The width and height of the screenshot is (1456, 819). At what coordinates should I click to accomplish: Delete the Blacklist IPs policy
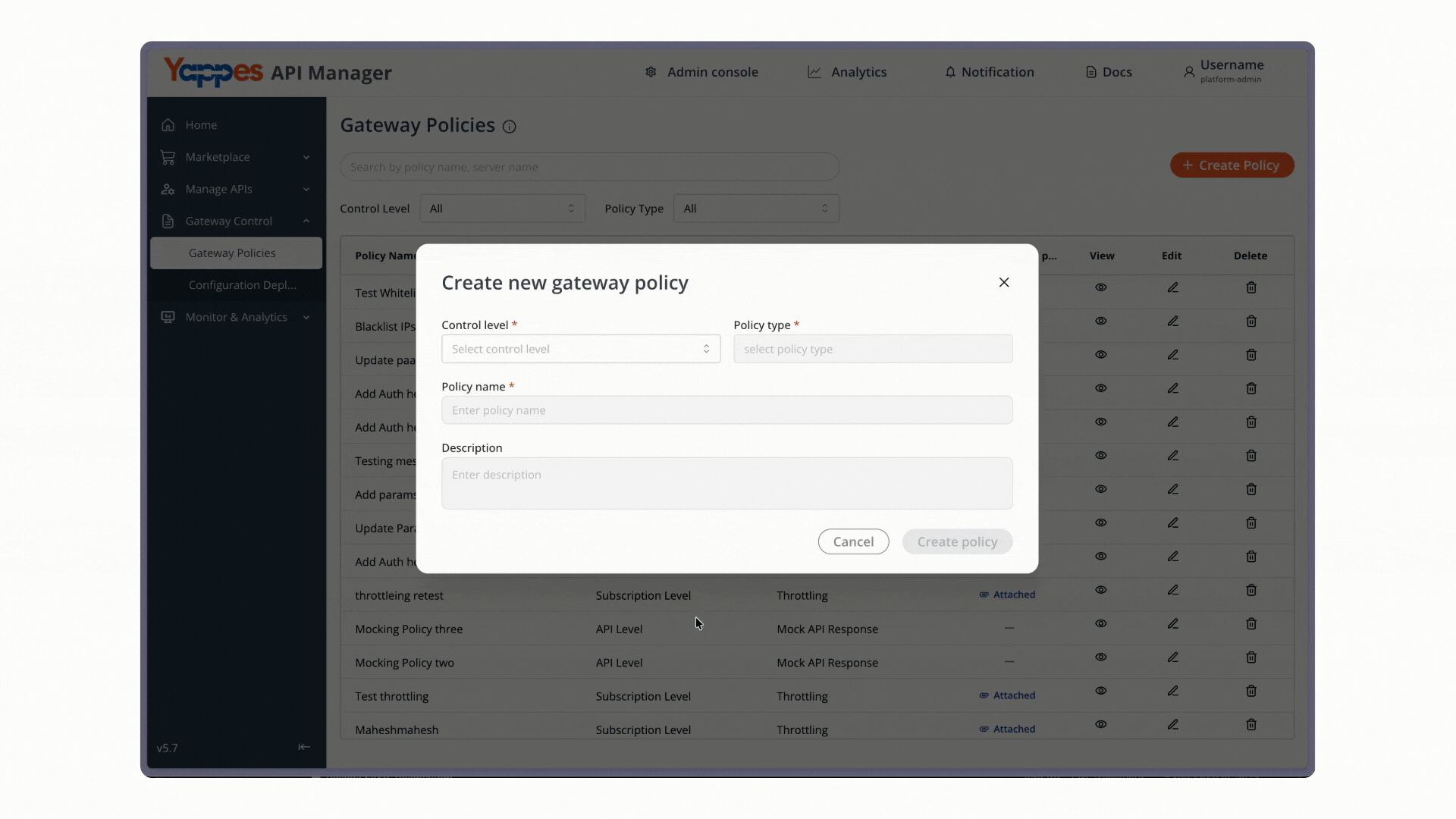[x=1251, y=321]
